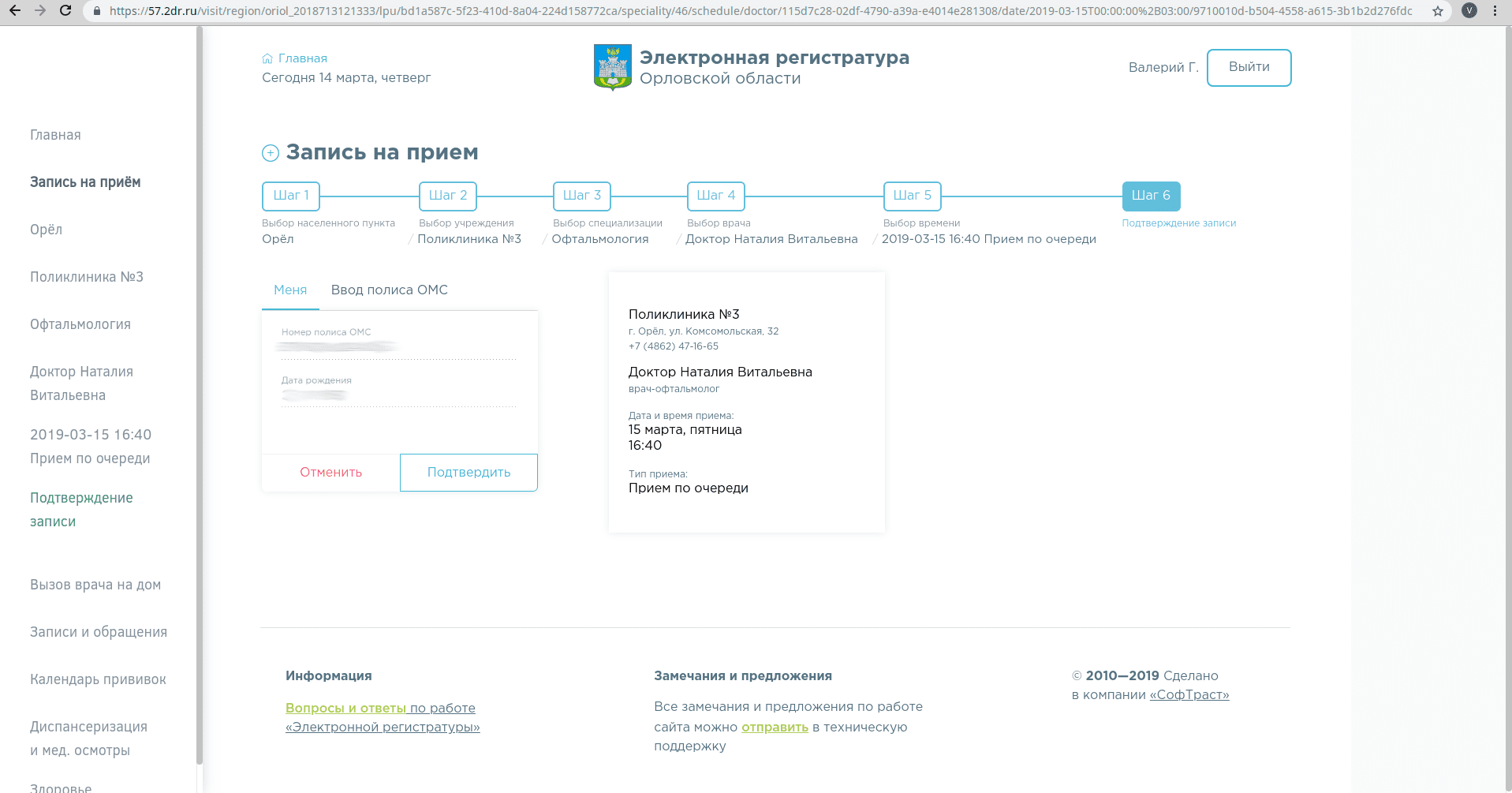Click the browser back arrow
This screenshot has width=1512, height=793.
[x=15, y=11]
